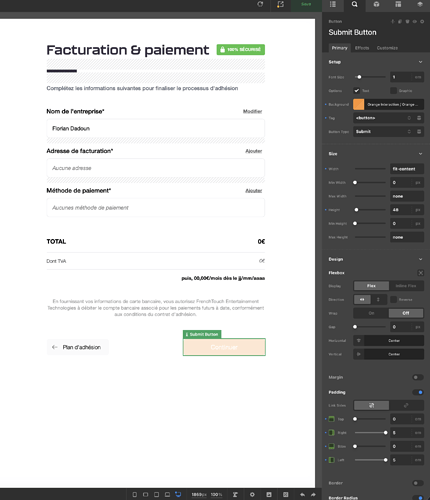Image resolution: width=430 pixels, height=500 pixels.
Task: Disable the Padding toggle switch
Action: click(x=418, y=392)
